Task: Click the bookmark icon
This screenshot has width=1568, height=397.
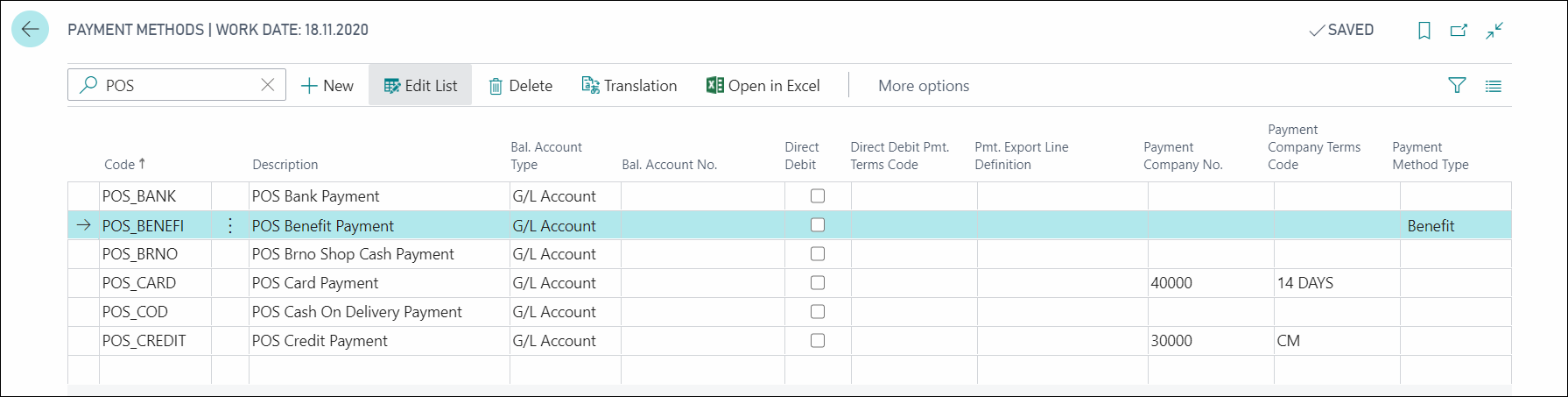Action: [x=1424, y=31]
